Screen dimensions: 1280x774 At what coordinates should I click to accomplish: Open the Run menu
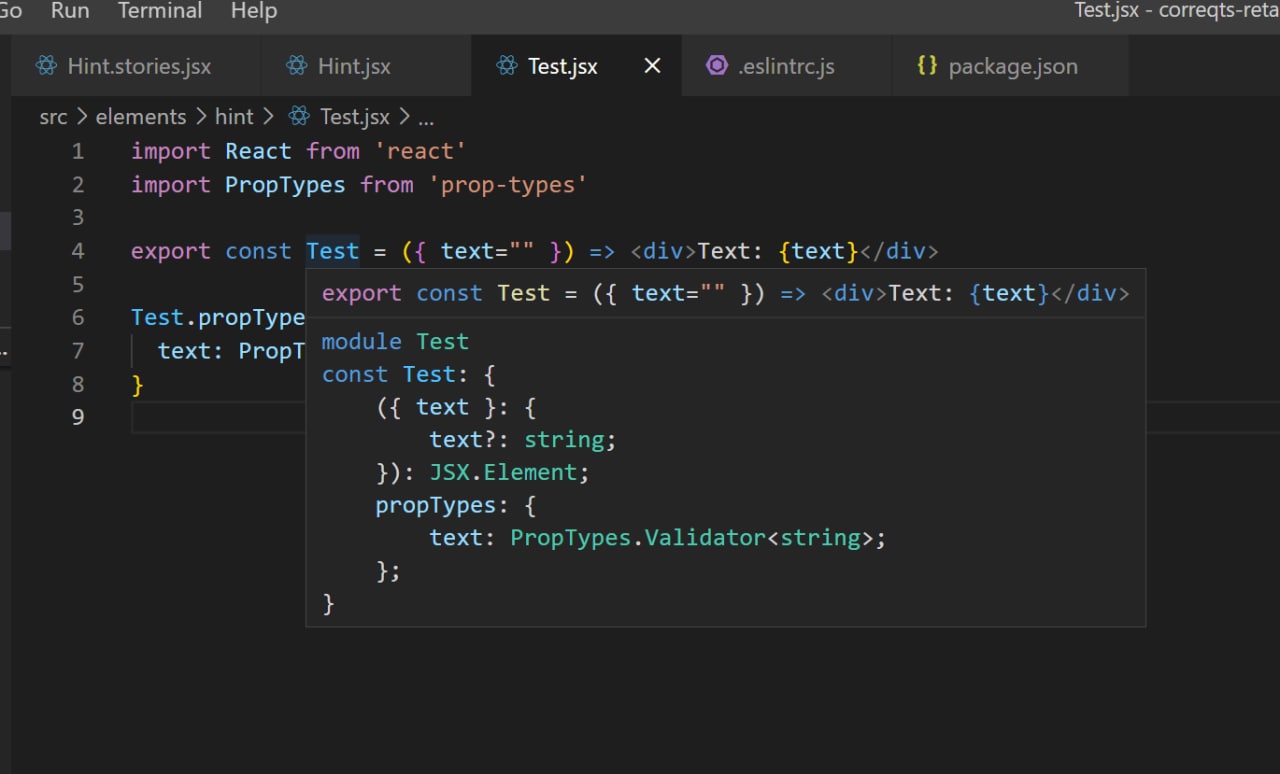[x=70, y=12]
